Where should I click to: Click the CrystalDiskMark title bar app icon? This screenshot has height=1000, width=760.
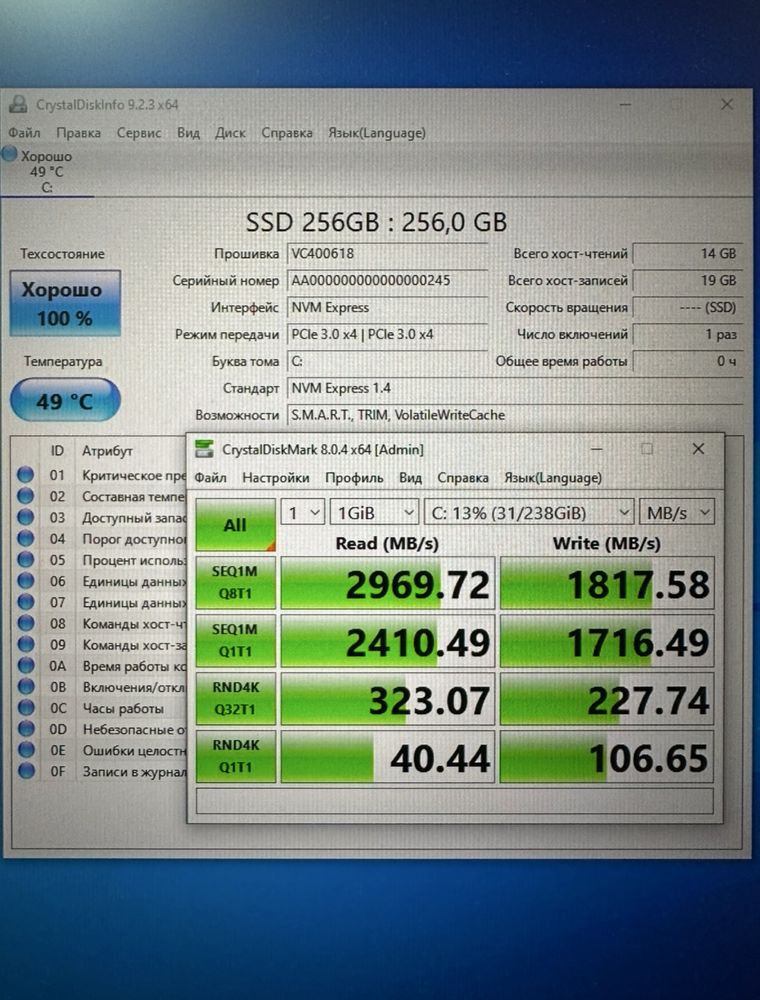[x=204, y=449]
